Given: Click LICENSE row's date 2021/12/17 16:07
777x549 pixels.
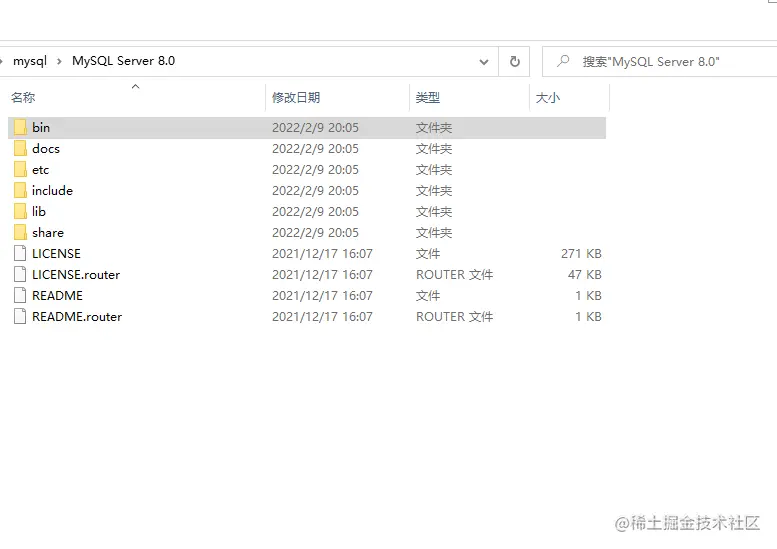Looking at the screenshot, I should coord(322,254).
